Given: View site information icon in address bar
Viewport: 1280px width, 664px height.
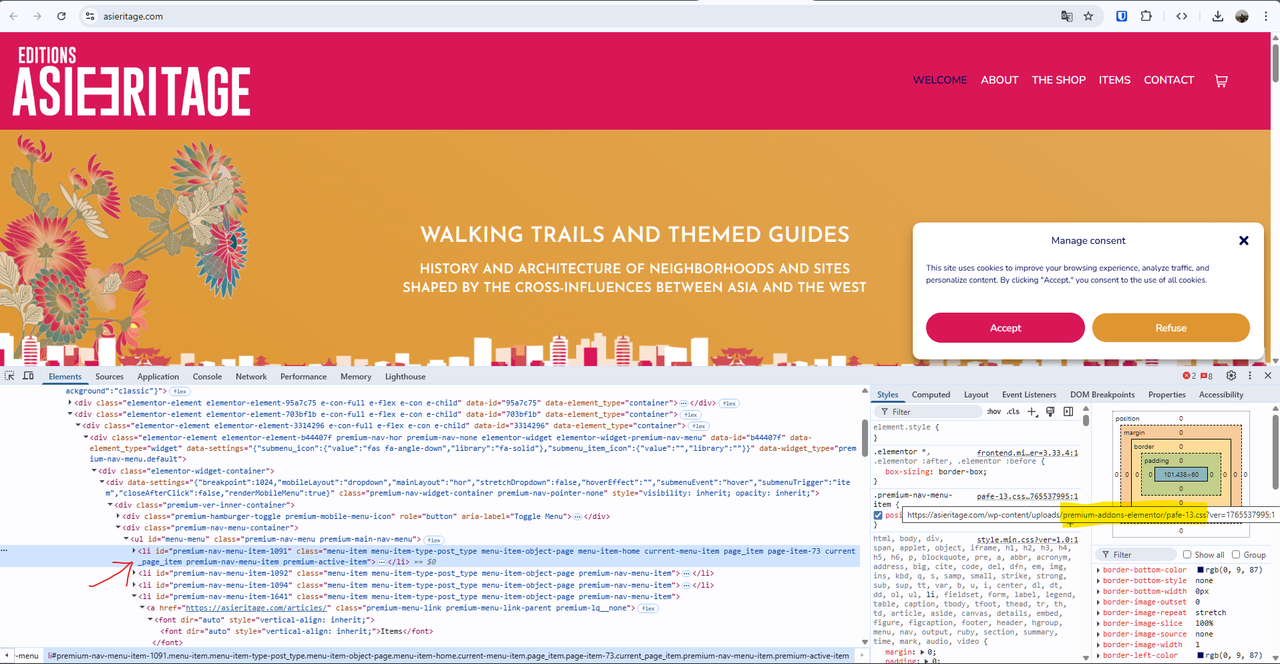Looking at the screenshot, I should point(89,16).
